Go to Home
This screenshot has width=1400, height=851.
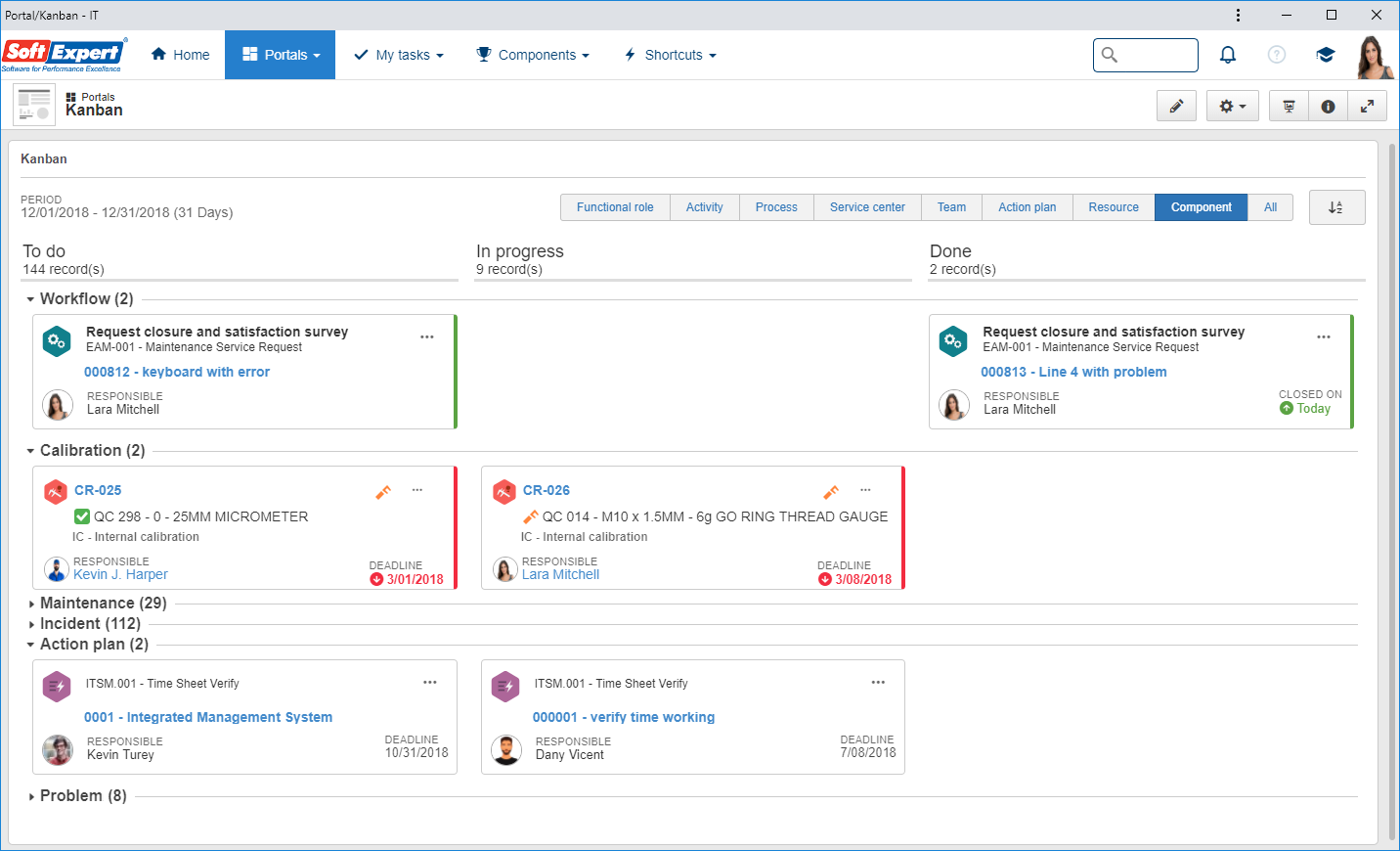pyautogui.click(x=180, y=55)
